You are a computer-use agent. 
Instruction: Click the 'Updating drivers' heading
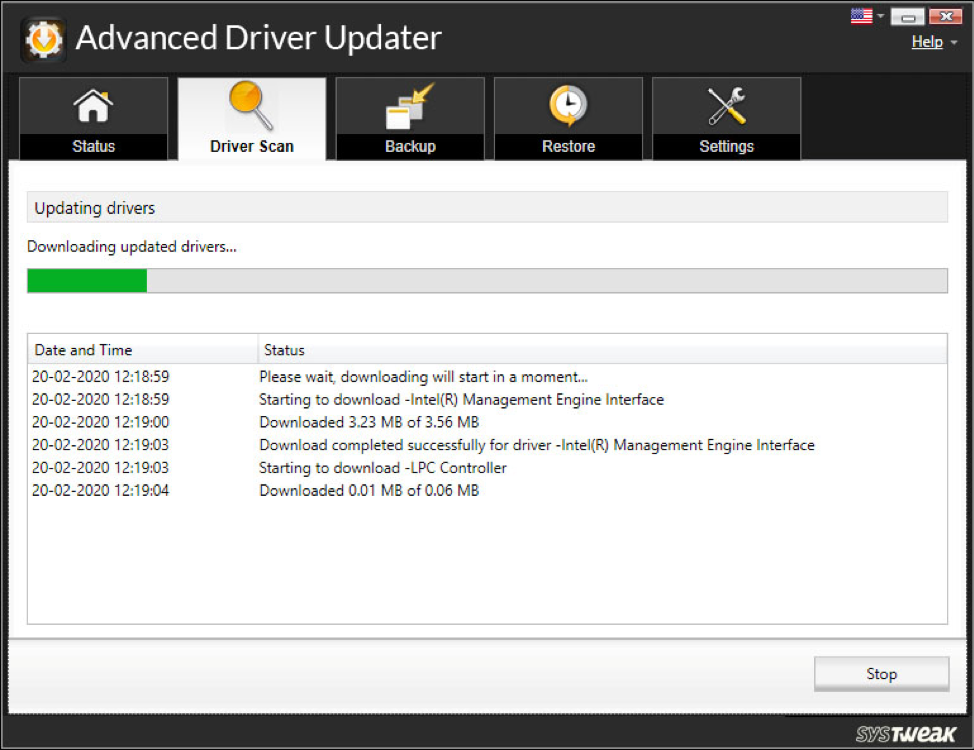(94, 208)
